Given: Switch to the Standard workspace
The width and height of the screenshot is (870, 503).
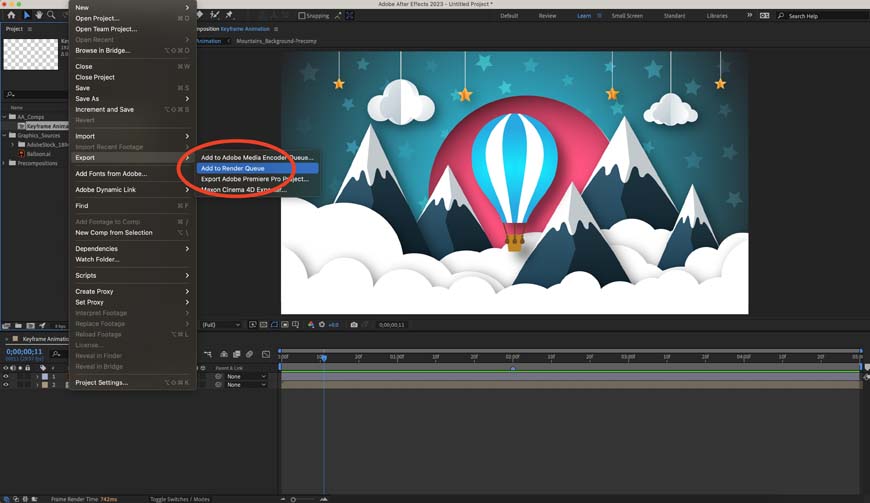Looking at the screenshot, I should click(674, 16).
